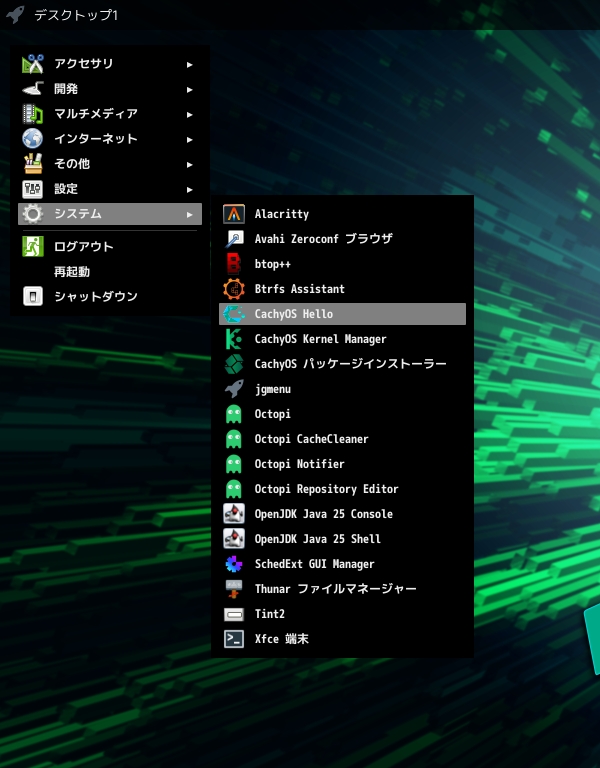
Task: Select SchedExt GUI Manager label
Action: point(314,564)
